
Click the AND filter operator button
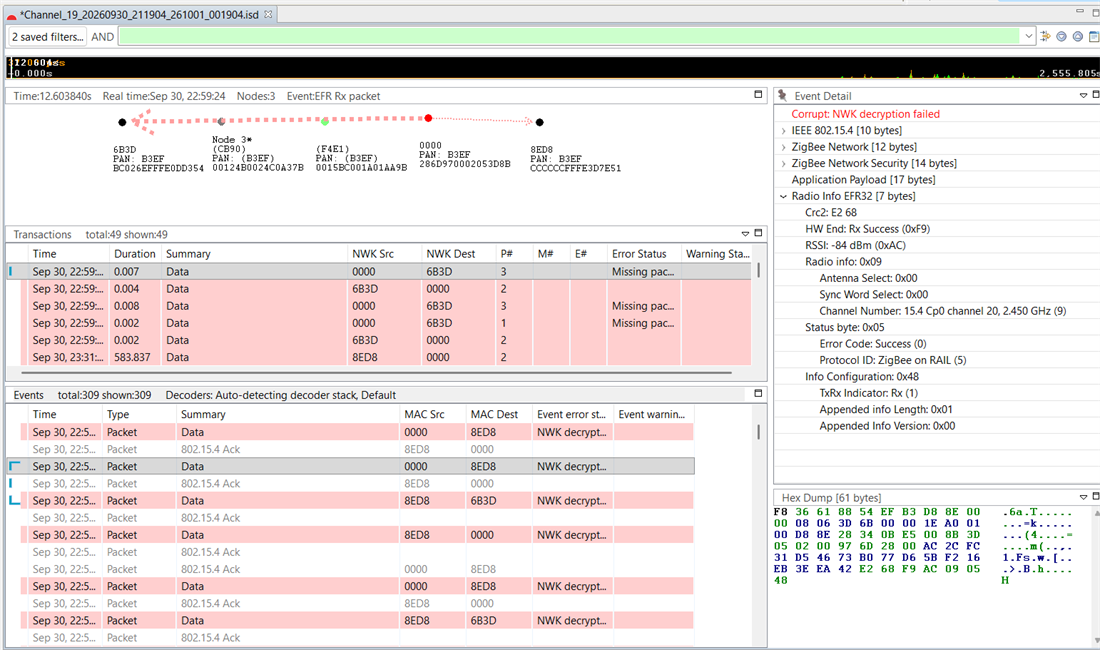[x=102, y=36]
